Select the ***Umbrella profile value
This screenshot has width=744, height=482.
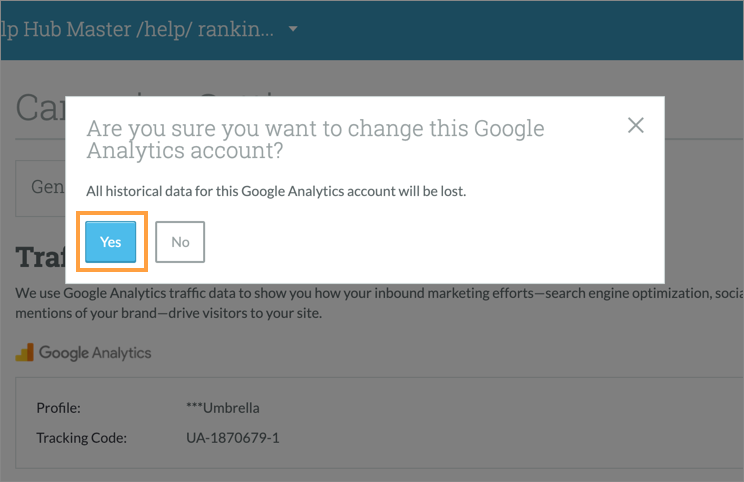pos(223,408)
